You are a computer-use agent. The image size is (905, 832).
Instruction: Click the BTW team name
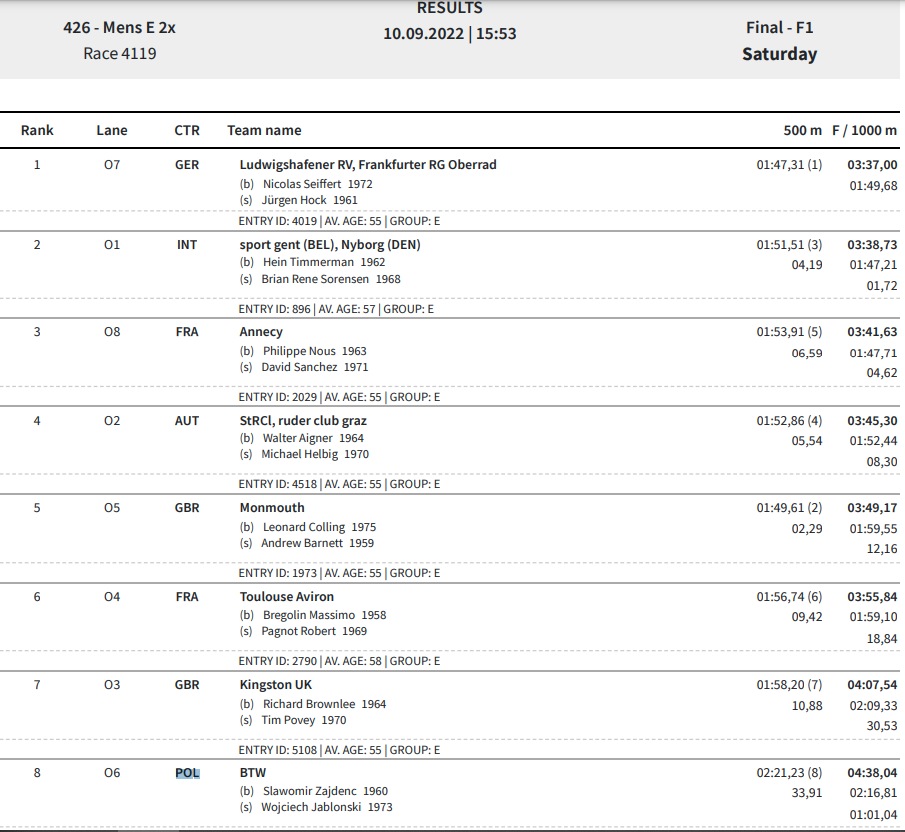pos(253,773)
